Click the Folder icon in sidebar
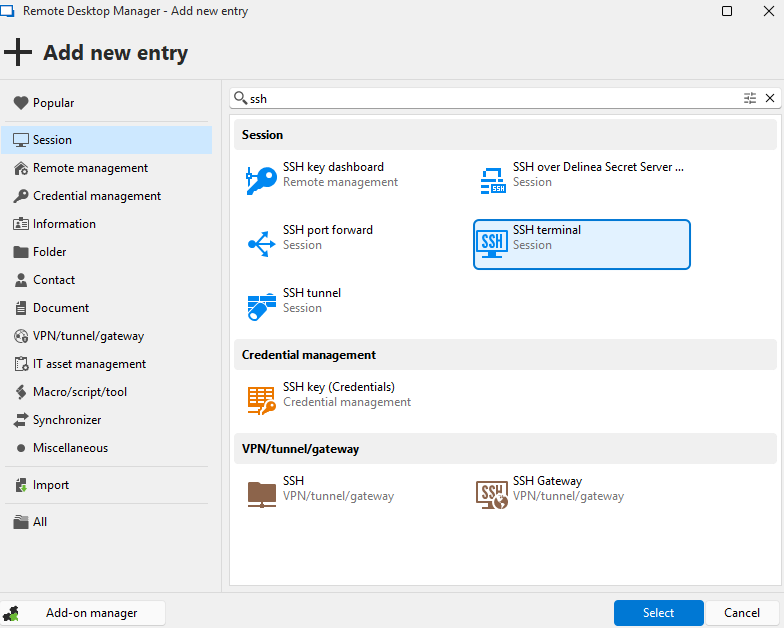 [20, 252]
